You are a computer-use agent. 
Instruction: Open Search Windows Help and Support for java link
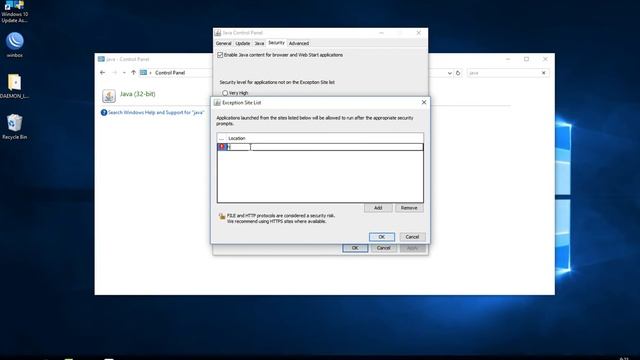[x=156, y=113]
